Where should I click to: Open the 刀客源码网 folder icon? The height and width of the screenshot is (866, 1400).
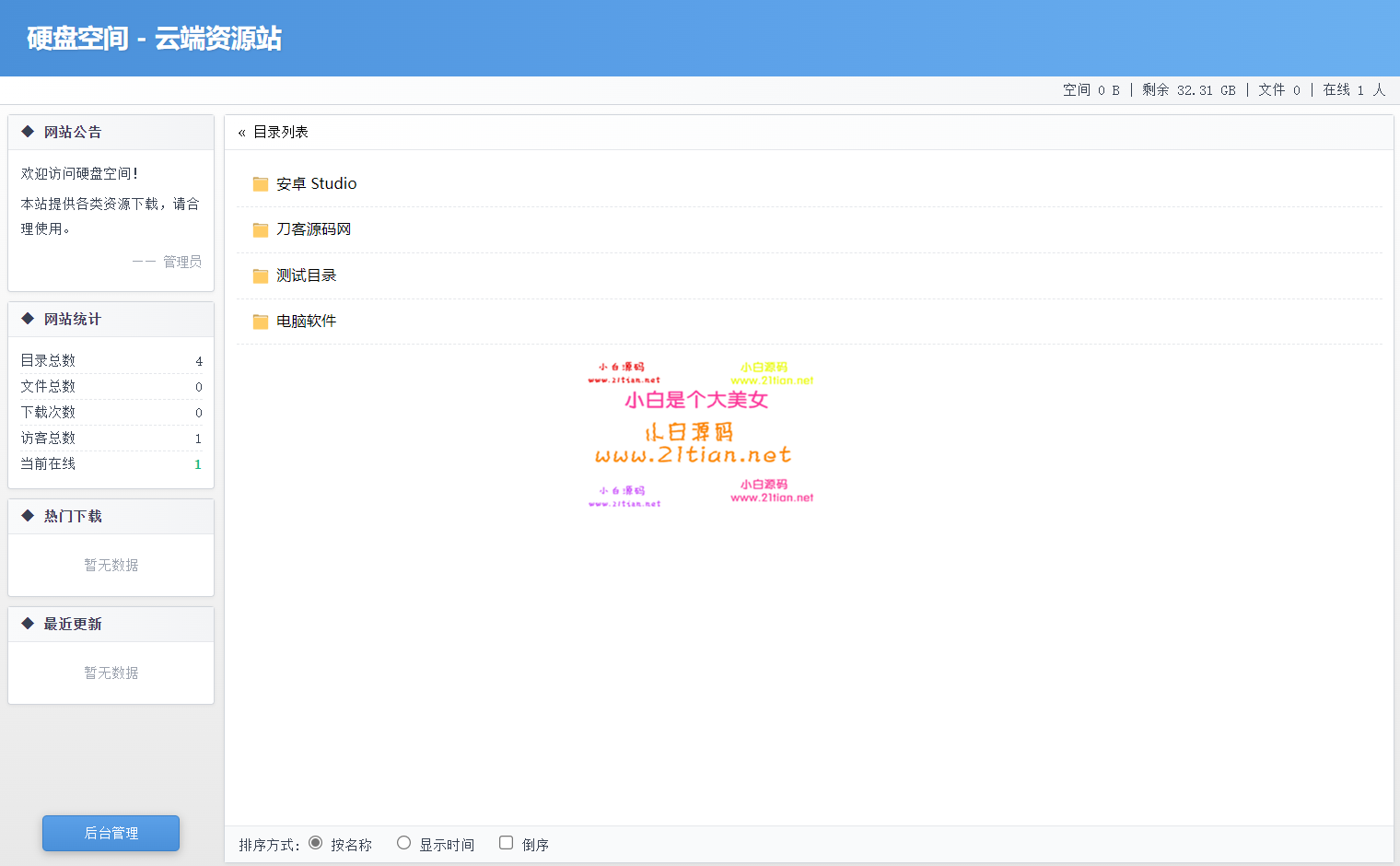[x=260, y=229]
